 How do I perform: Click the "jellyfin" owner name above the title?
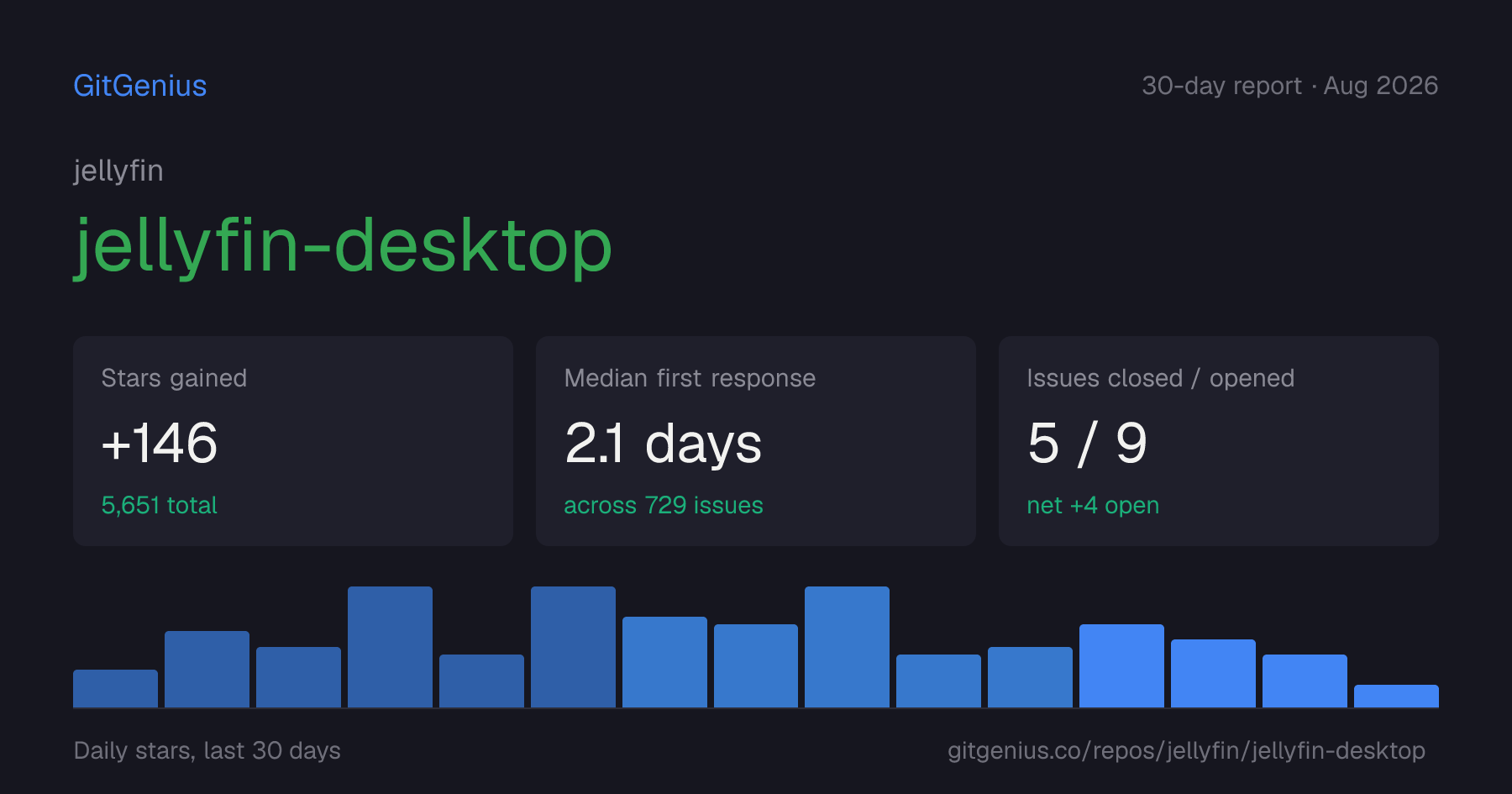118,171
